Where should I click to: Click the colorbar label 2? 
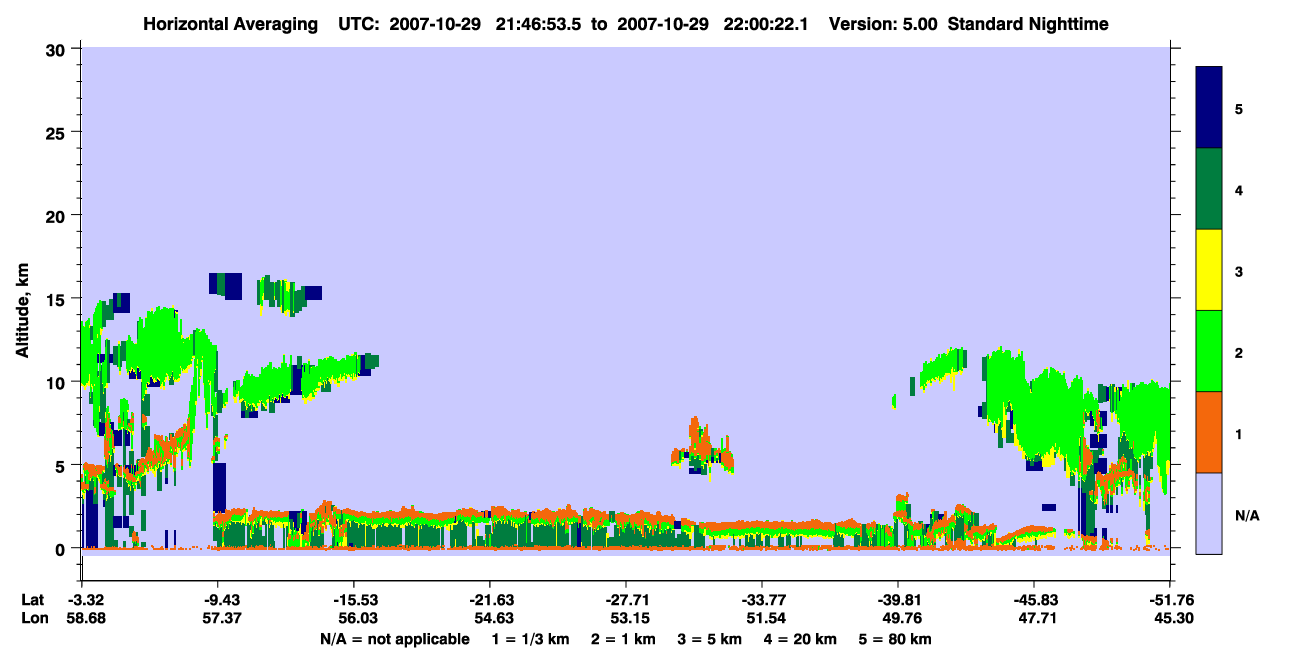(1239, 352)
